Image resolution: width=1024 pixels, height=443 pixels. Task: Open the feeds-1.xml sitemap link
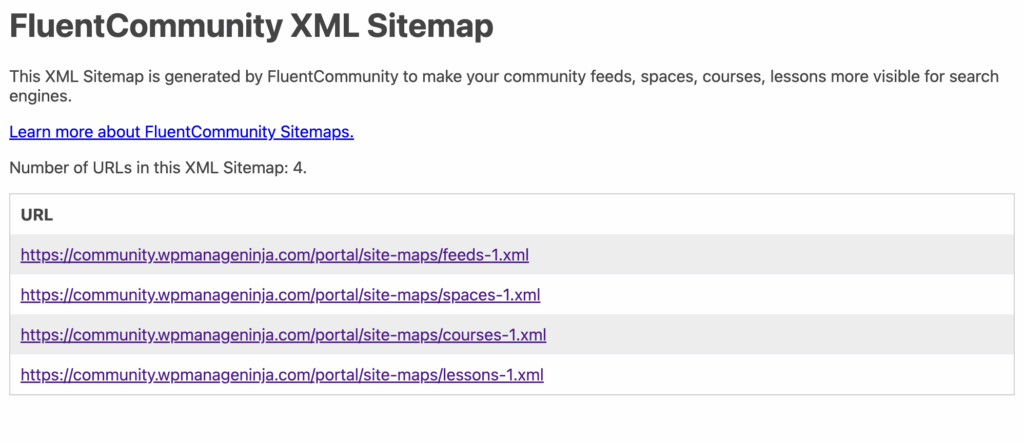click(x=274, y=255)
